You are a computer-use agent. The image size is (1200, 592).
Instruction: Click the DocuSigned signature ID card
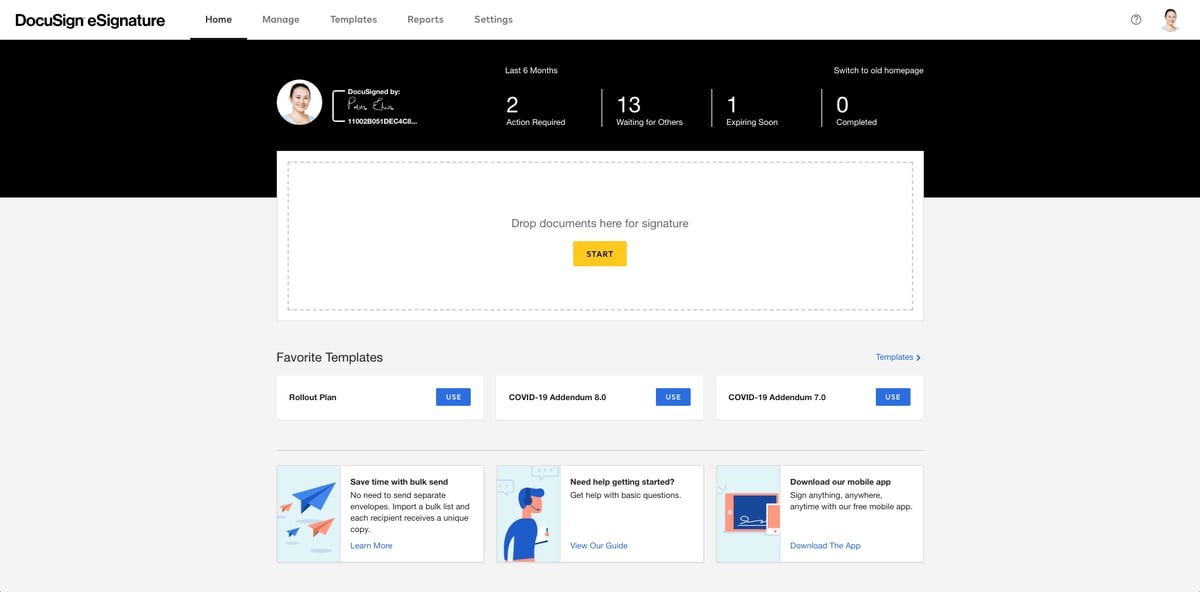point(375,104)
